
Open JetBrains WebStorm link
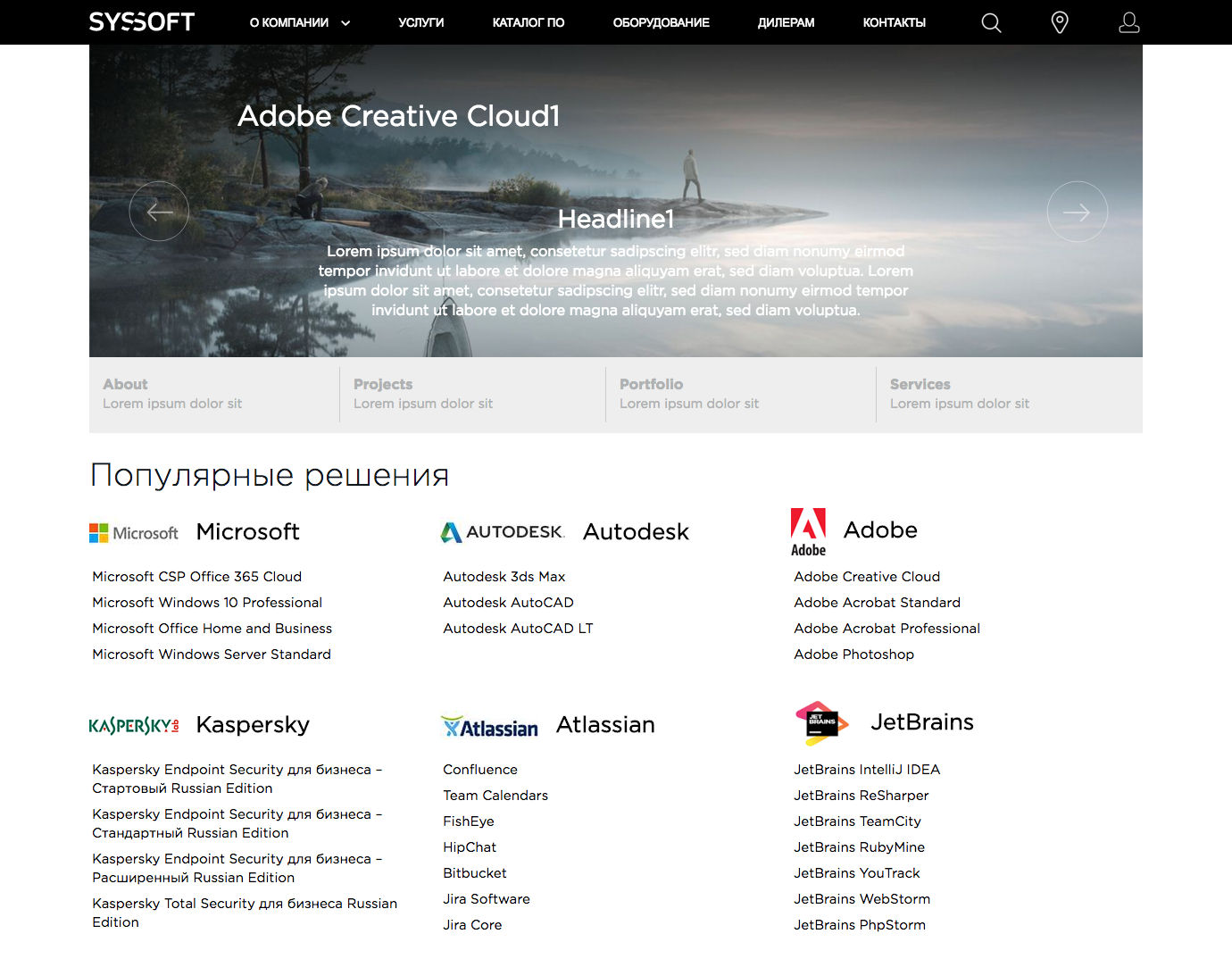(x=862, y=899)
